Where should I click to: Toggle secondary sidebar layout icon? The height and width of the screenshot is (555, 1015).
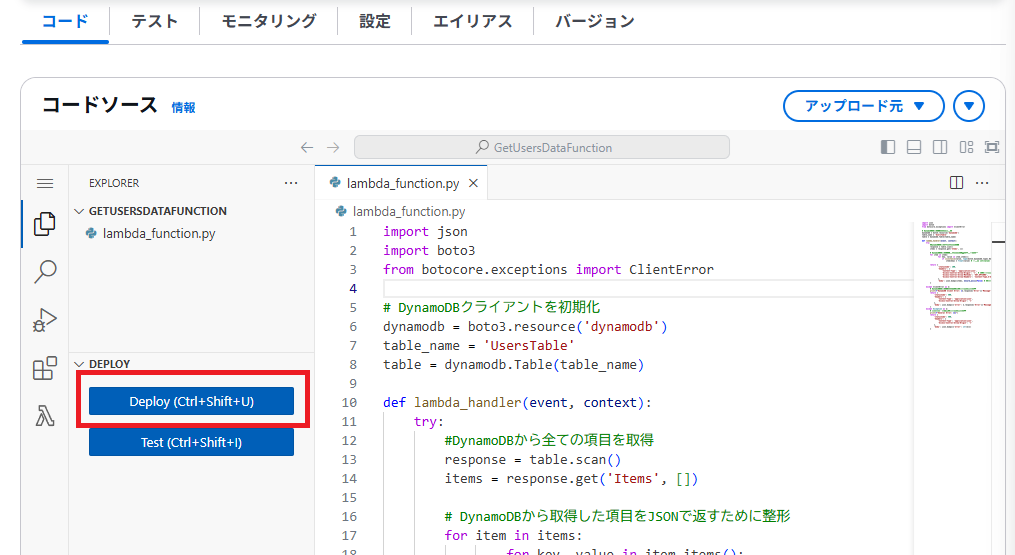coord(940,147)
